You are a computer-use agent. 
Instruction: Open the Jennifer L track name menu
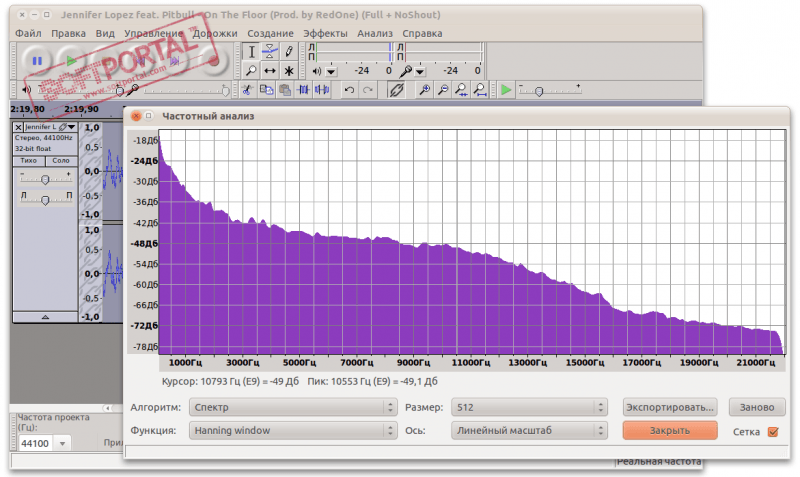pyautogui.click(x=51, y=127)
